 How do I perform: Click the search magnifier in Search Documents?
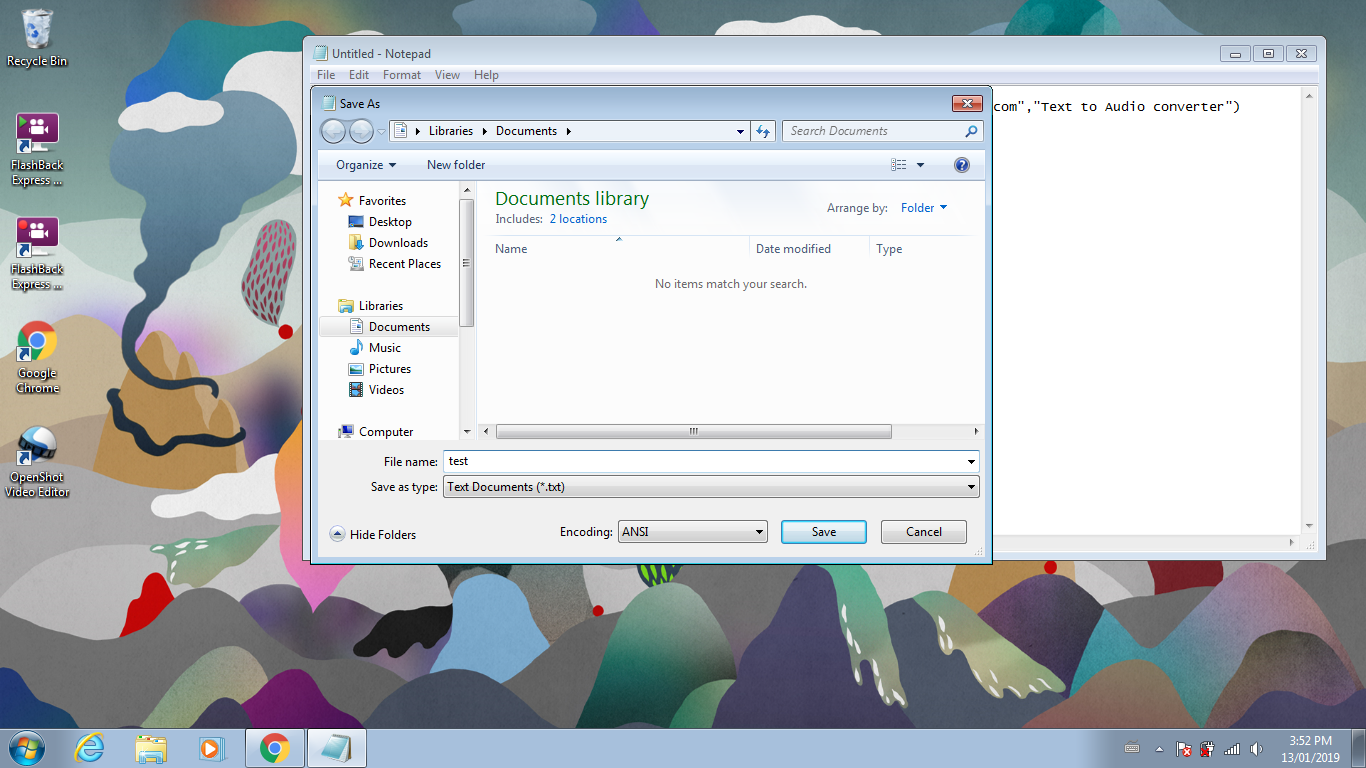coord(969,131)
